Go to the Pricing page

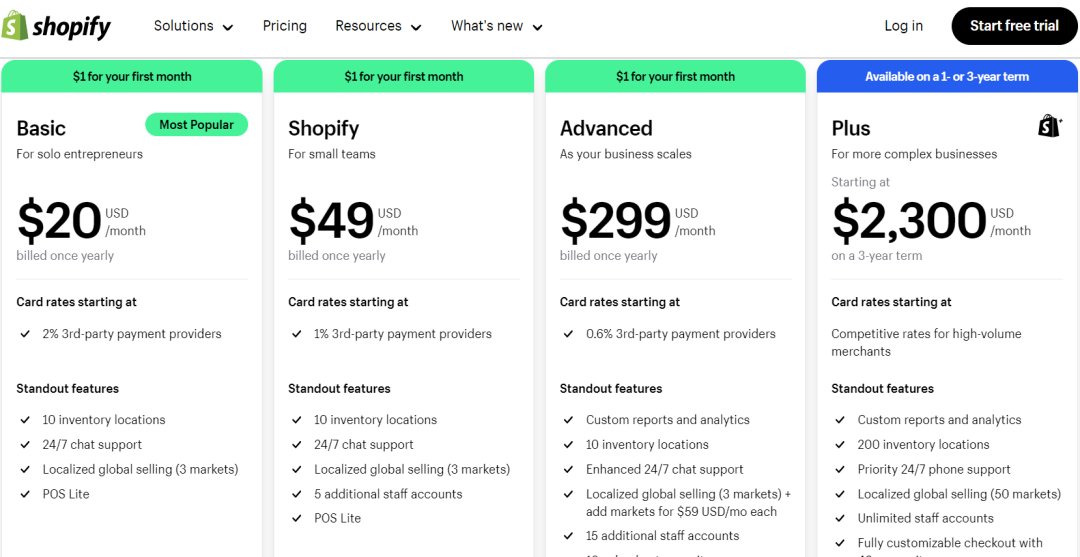(285, 26)
